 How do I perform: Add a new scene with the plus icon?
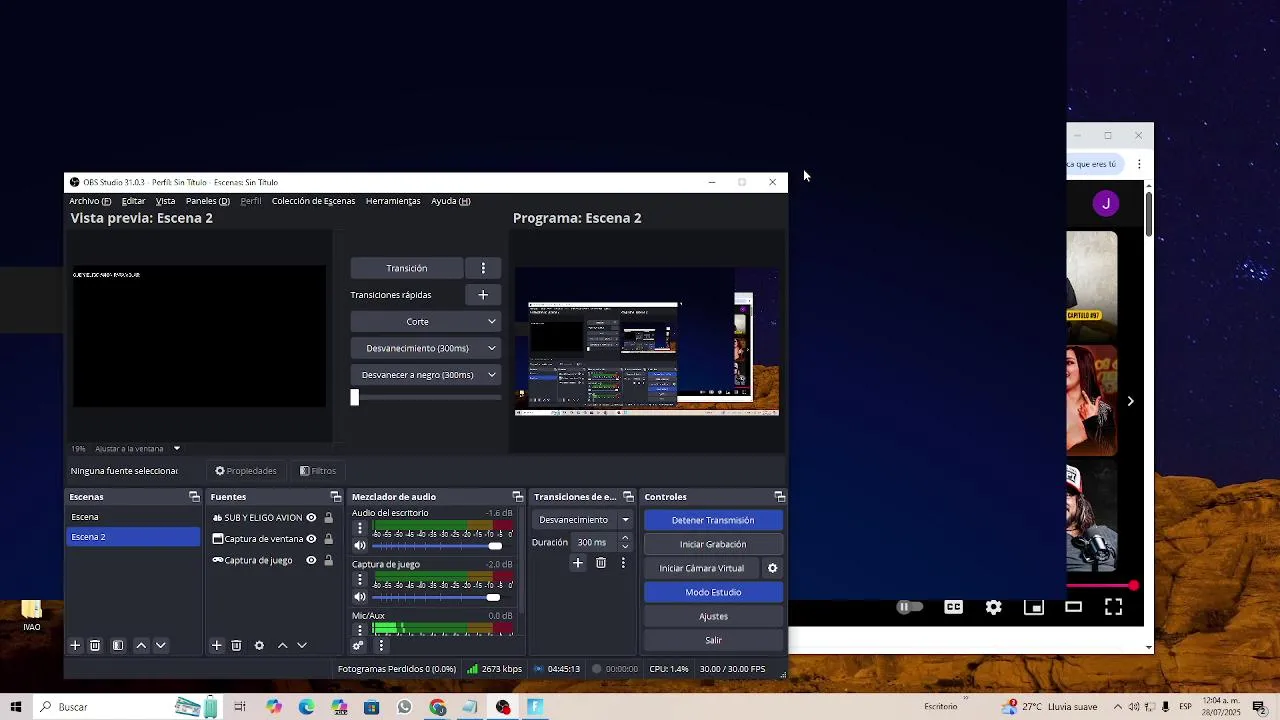(74, 646)
